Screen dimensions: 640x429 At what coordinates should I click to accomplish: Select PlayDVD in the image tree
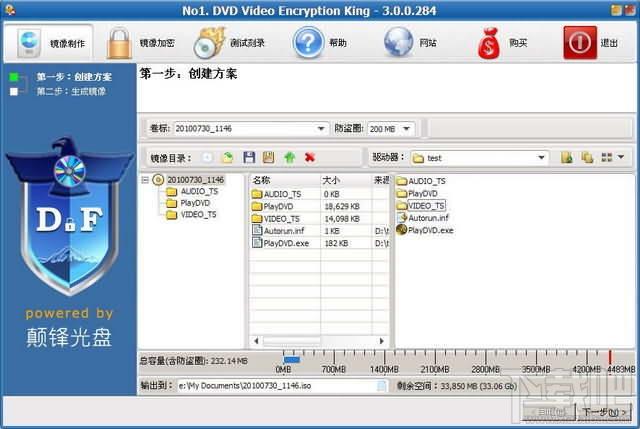195,203
